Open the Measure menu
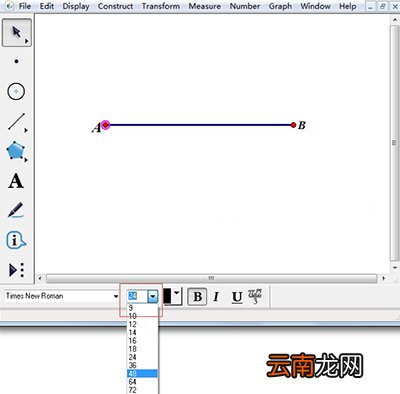Screen dimensions: 400x394 pyautogui.click(x=205, y=6)
